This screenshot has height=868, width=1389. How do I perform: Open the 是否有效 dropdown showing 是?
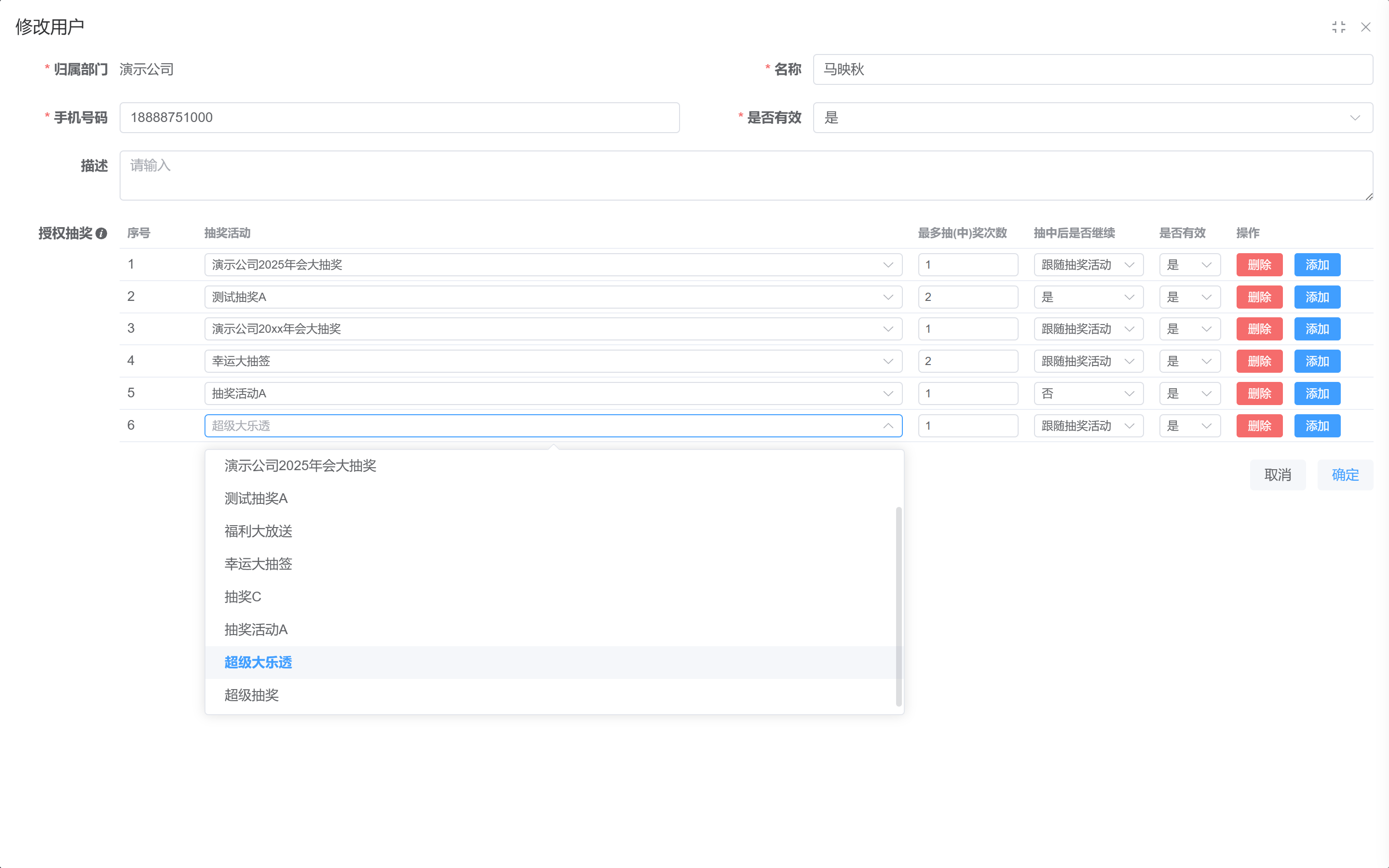1355,118
